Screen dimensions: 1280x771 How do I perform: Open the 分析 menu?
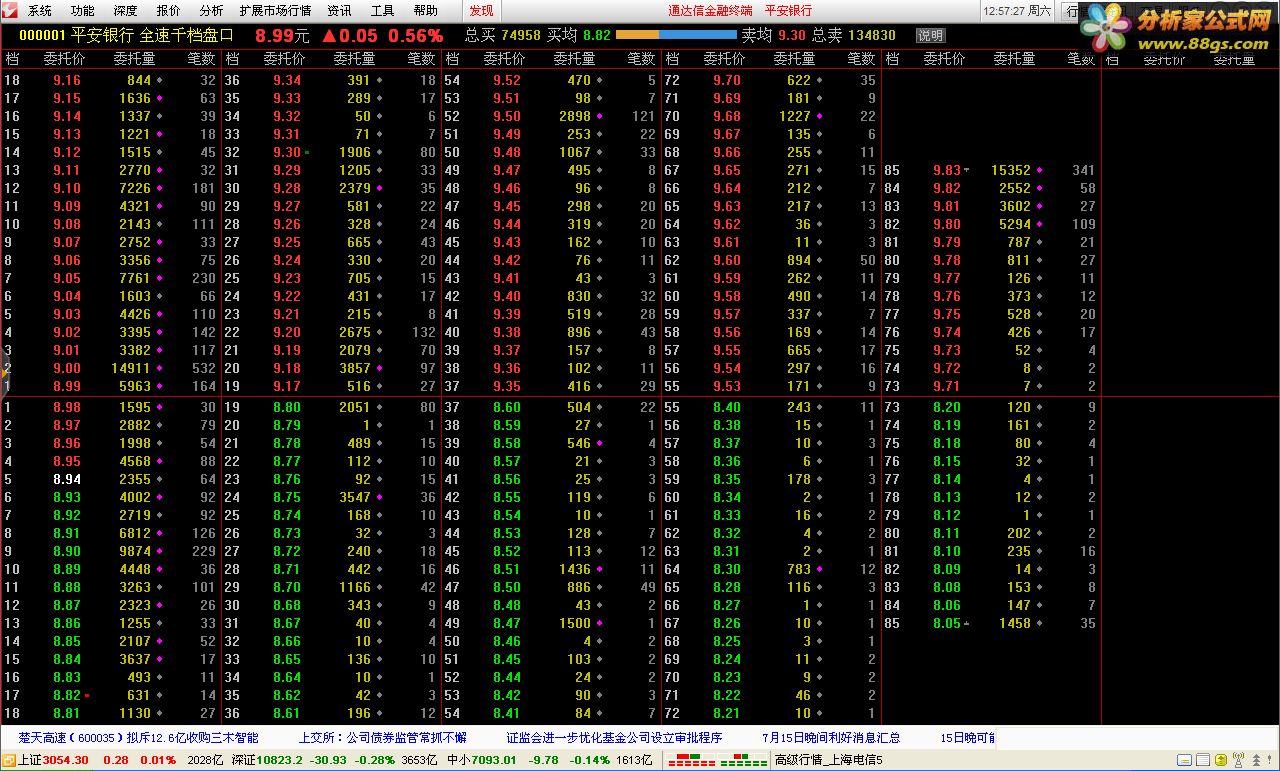[x=211, y=11]
